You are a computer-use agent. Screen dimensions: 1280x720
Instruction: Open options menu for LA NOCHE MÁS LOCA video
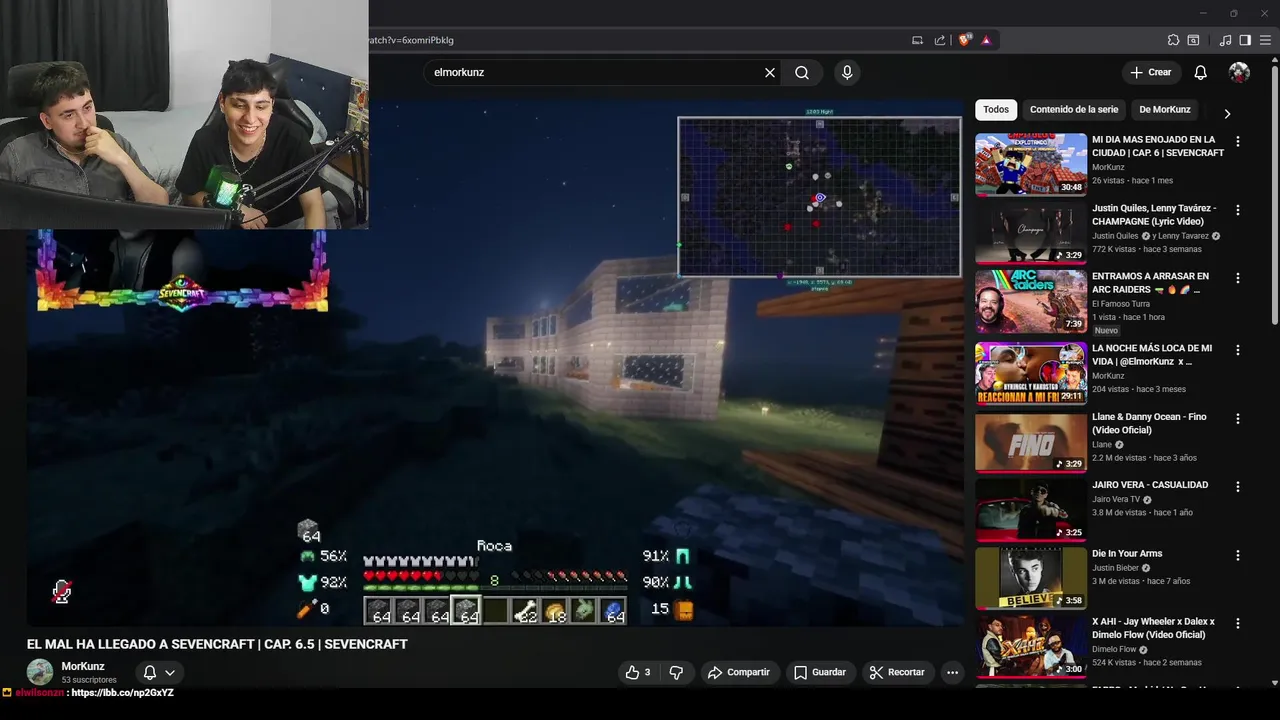[1238, 350]
